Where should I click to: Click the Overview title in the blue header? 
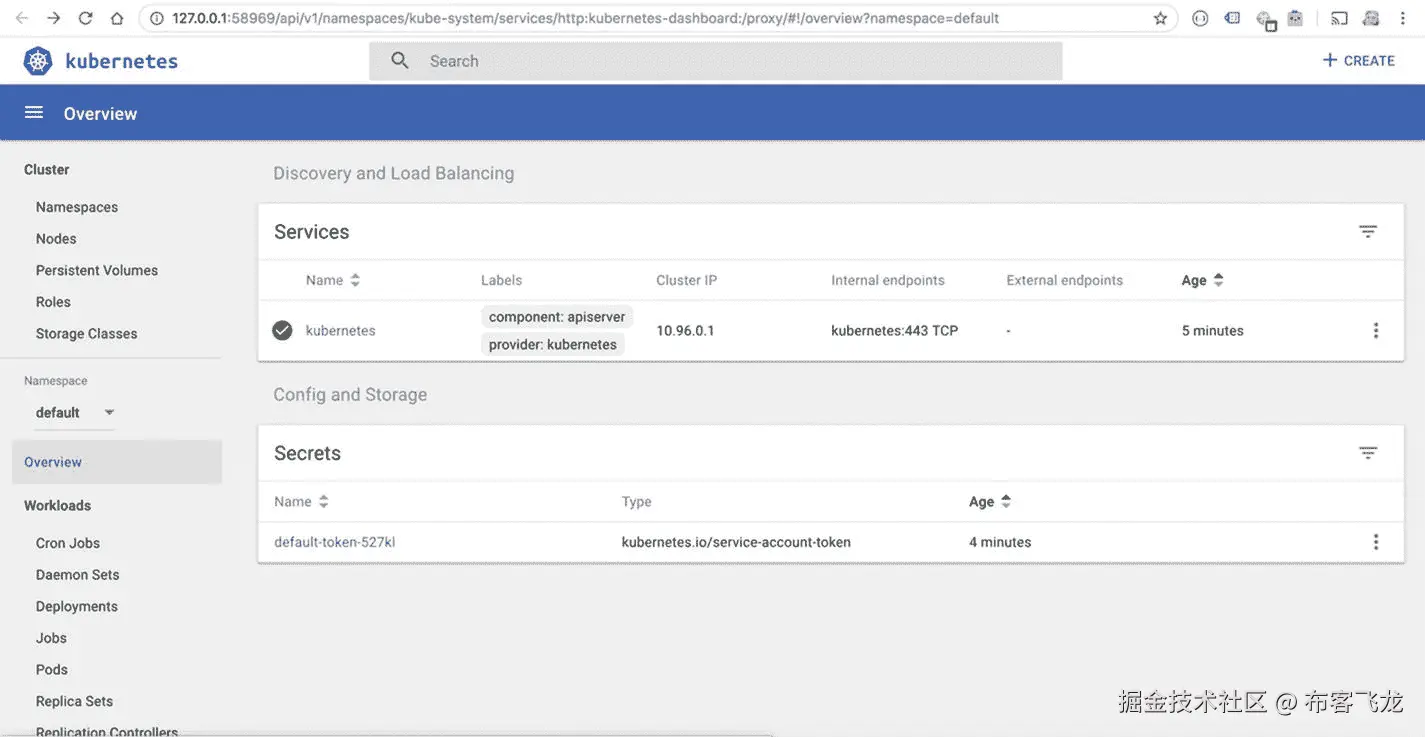[100, 114]
